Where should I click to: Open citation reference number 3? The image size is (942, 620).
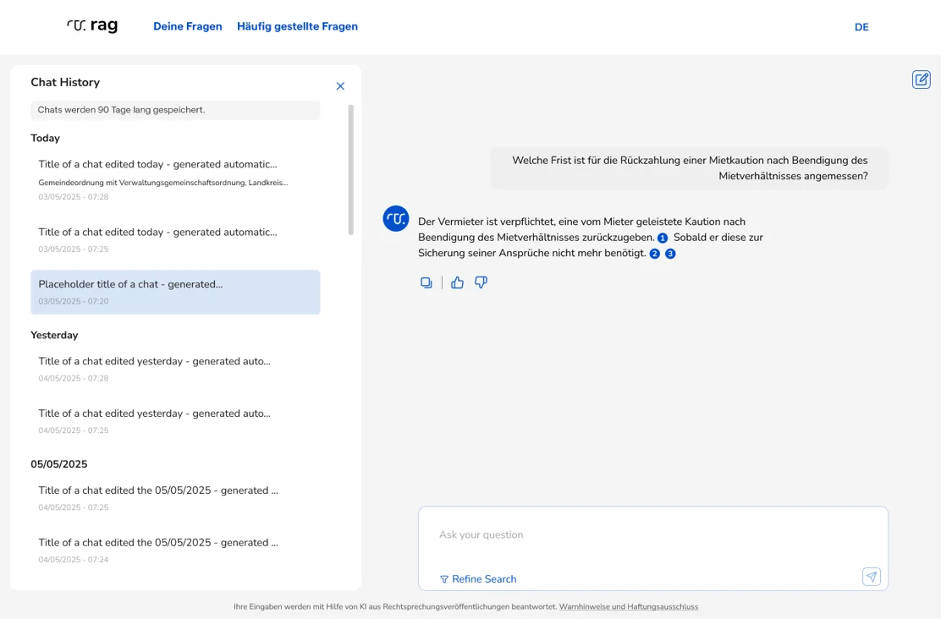(x=670, y=254)
